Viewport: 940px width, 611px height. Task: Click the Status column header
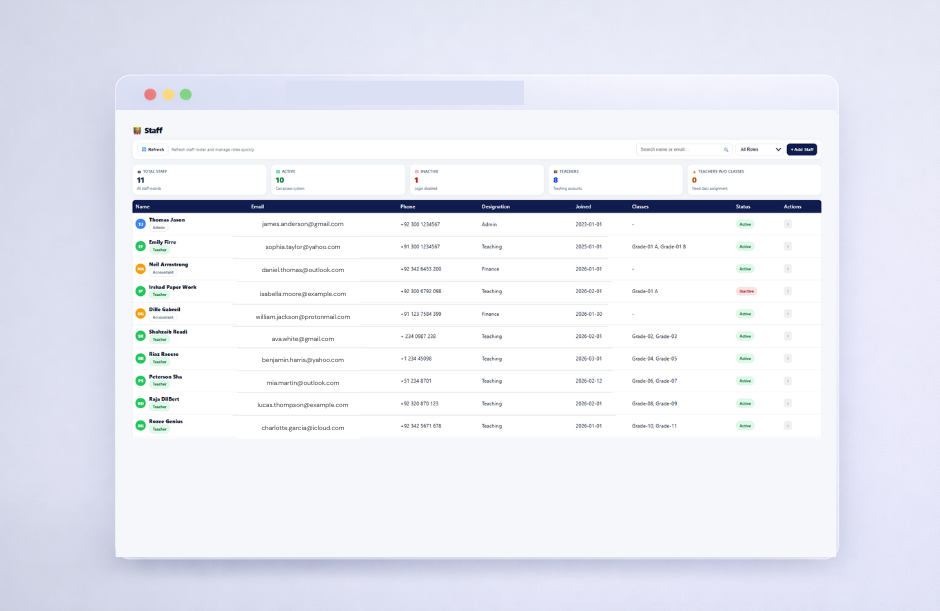pyautogui.click(x=743, y=207)
